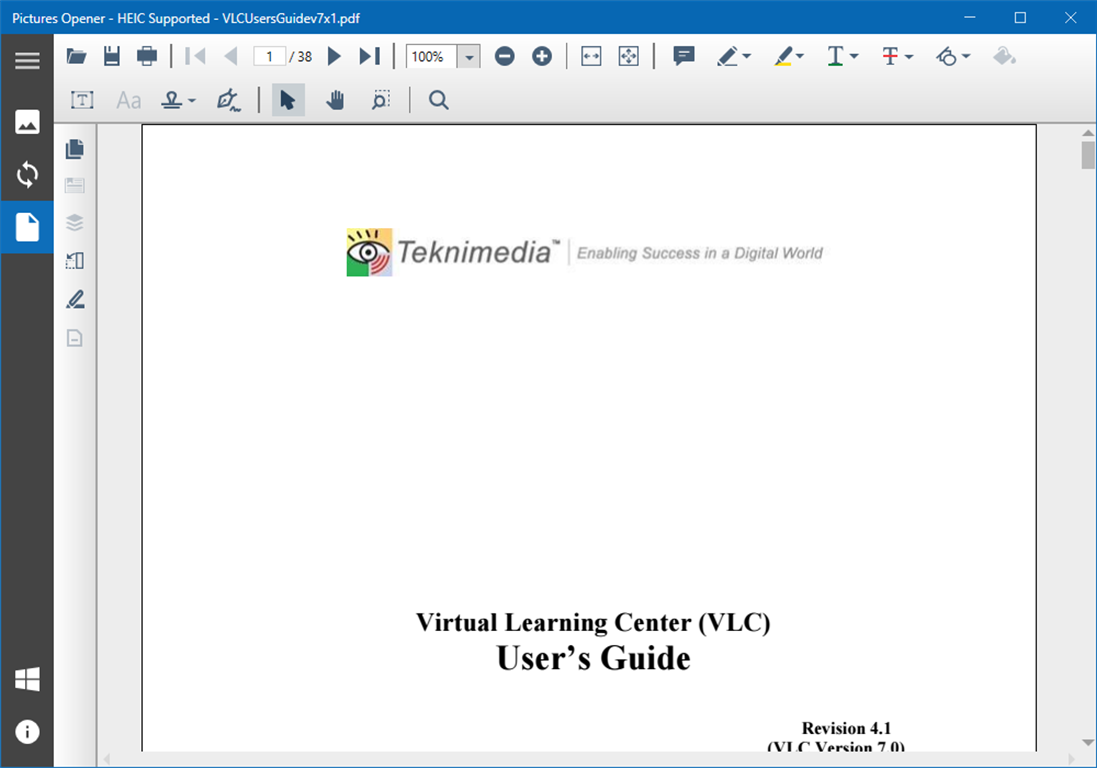
Task: Select the Document sidebar tab icon
Action: pos(27,227)
